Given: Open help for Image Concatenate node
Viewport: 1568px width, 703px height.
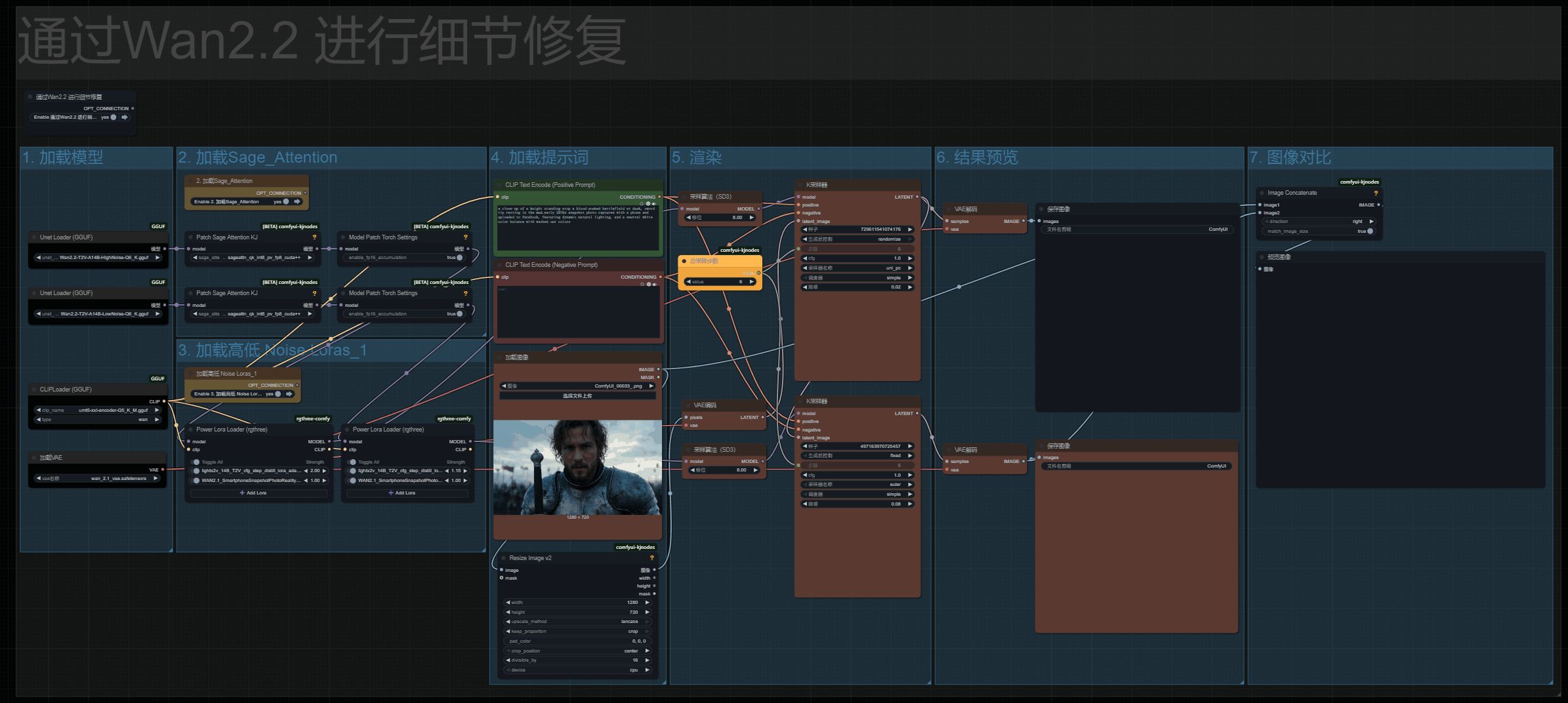Looking at the screenshot, I should [1376, 193].
